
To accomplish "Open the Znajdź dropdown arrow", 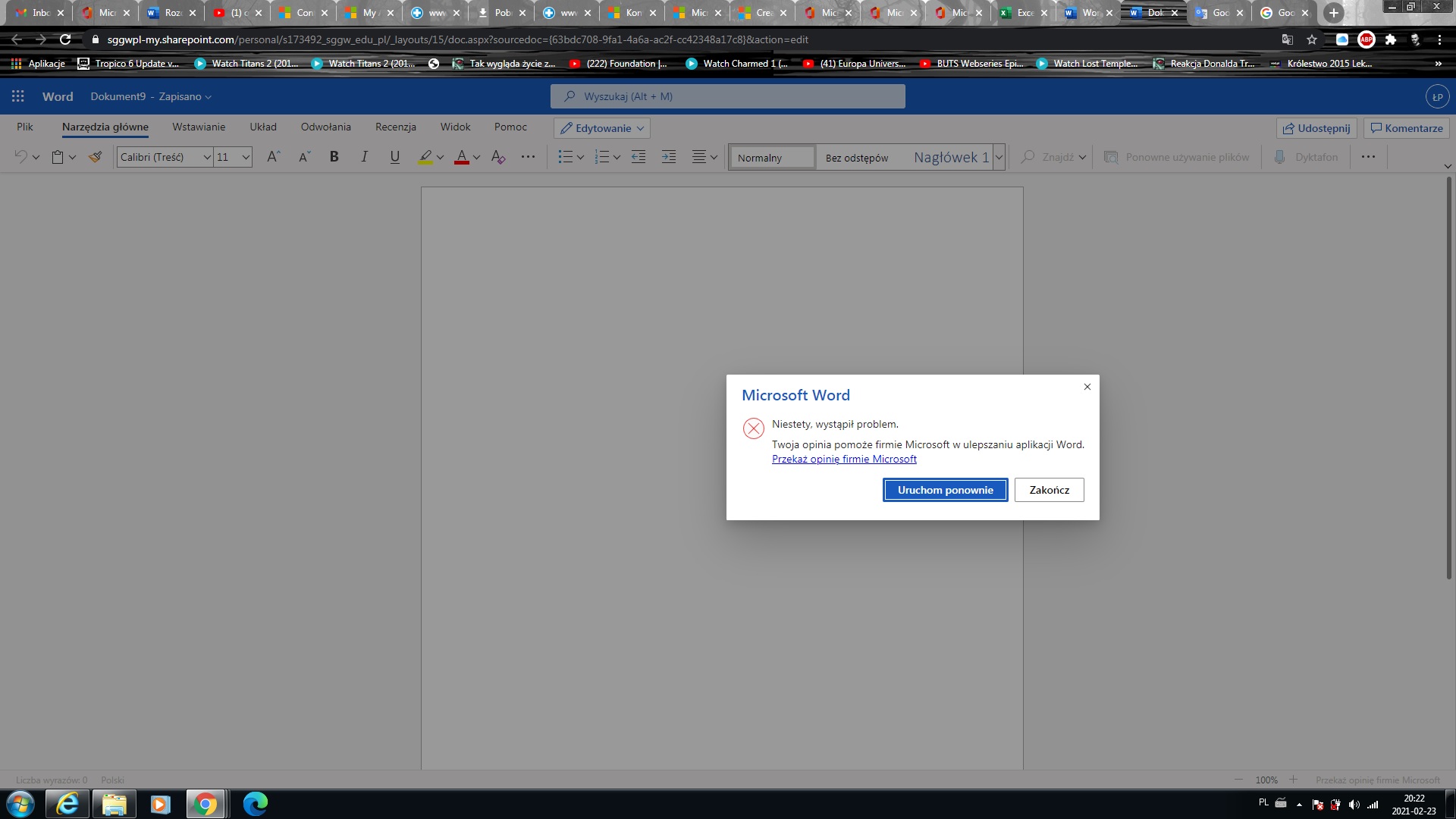I will (1082, 158).
